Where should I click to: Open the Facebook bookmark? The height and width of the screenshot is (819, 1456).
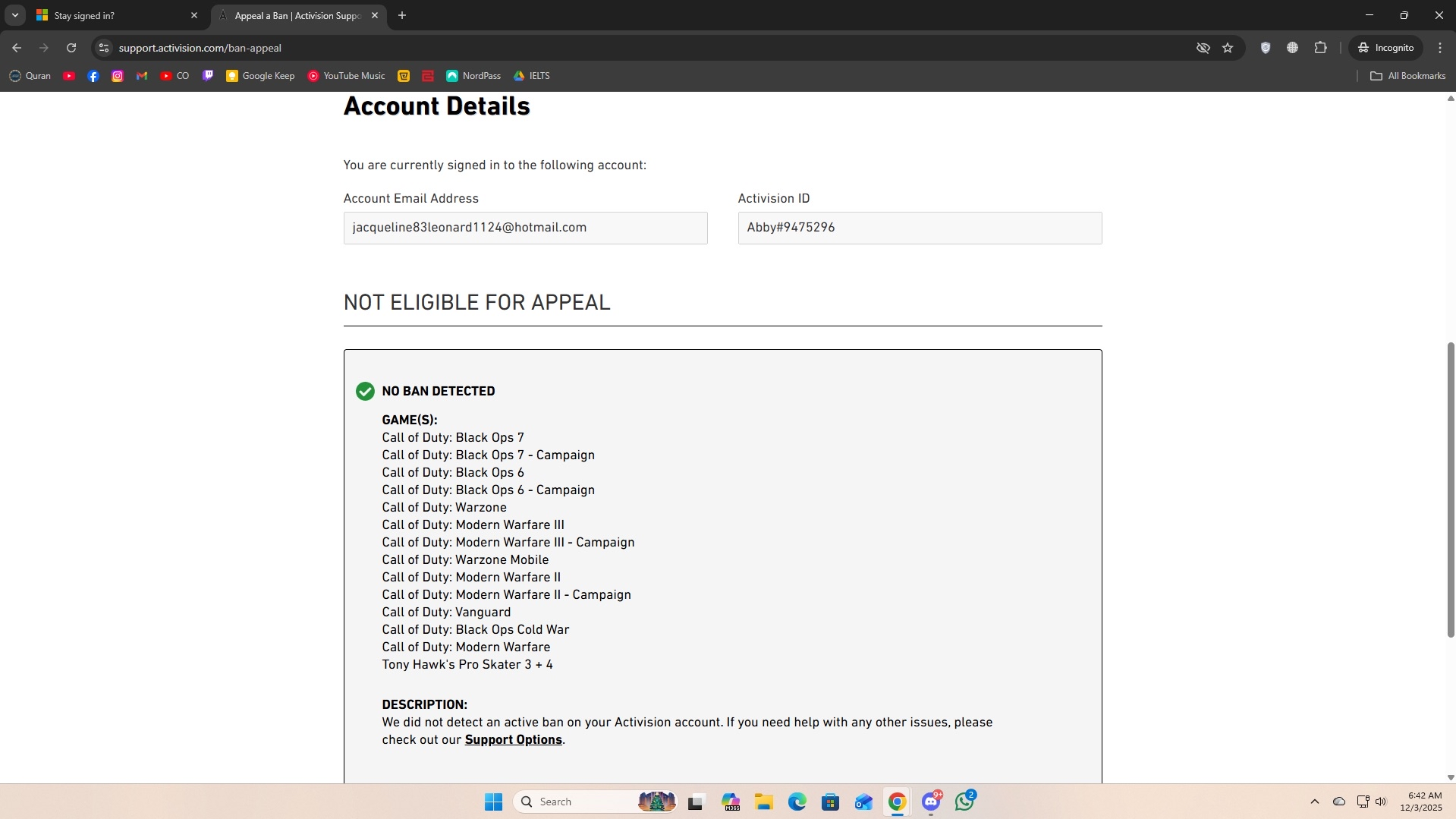tap(93, 76)
